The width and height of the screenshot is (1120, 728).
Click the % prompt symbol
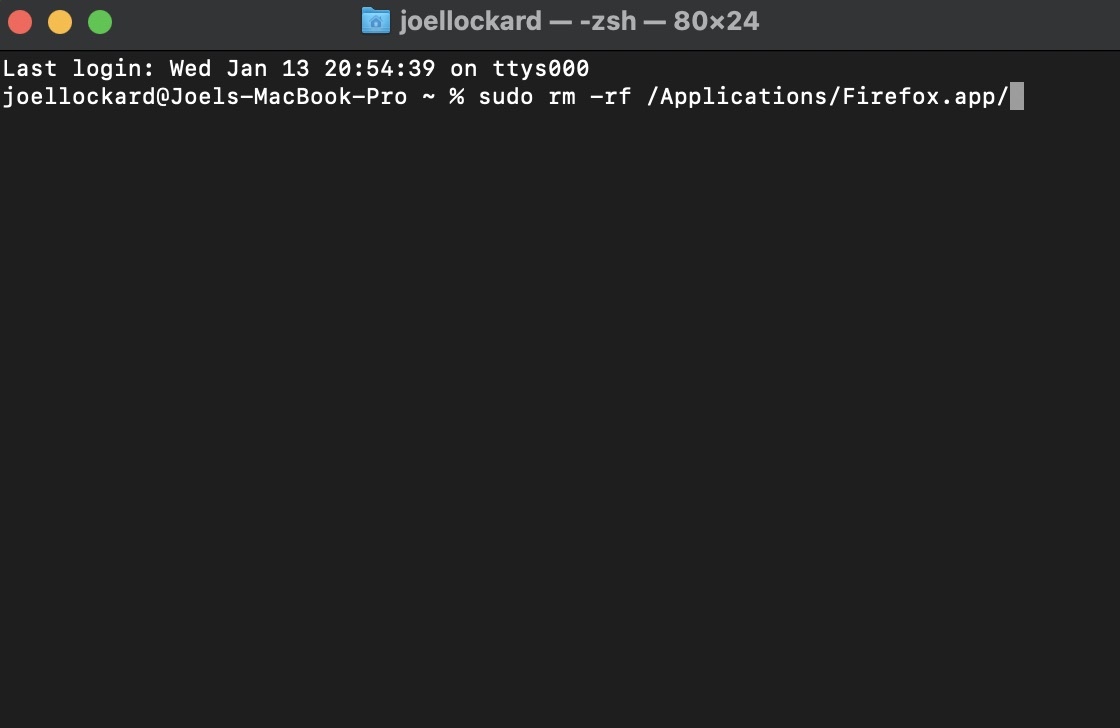(x=456, y=97)
